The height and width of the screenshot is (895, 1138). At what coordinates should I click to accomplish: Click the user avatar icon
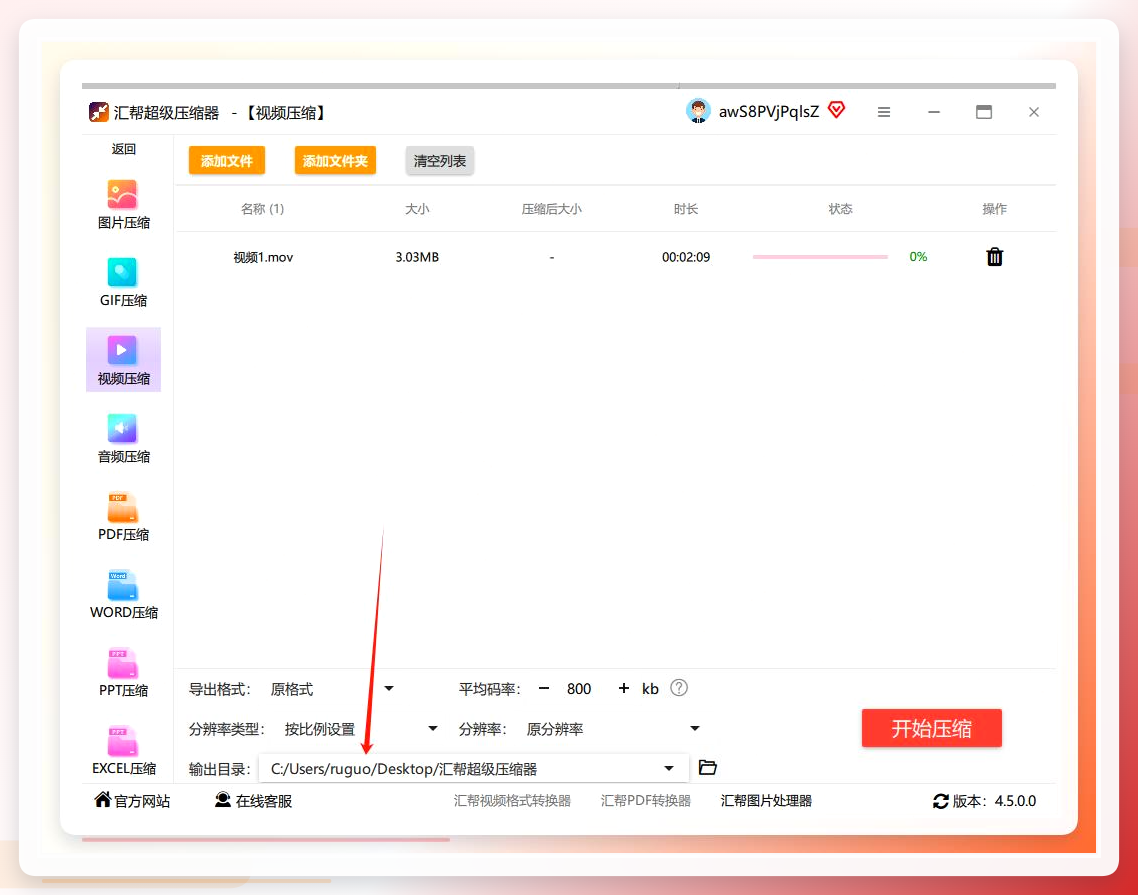(x=698, y=111)
